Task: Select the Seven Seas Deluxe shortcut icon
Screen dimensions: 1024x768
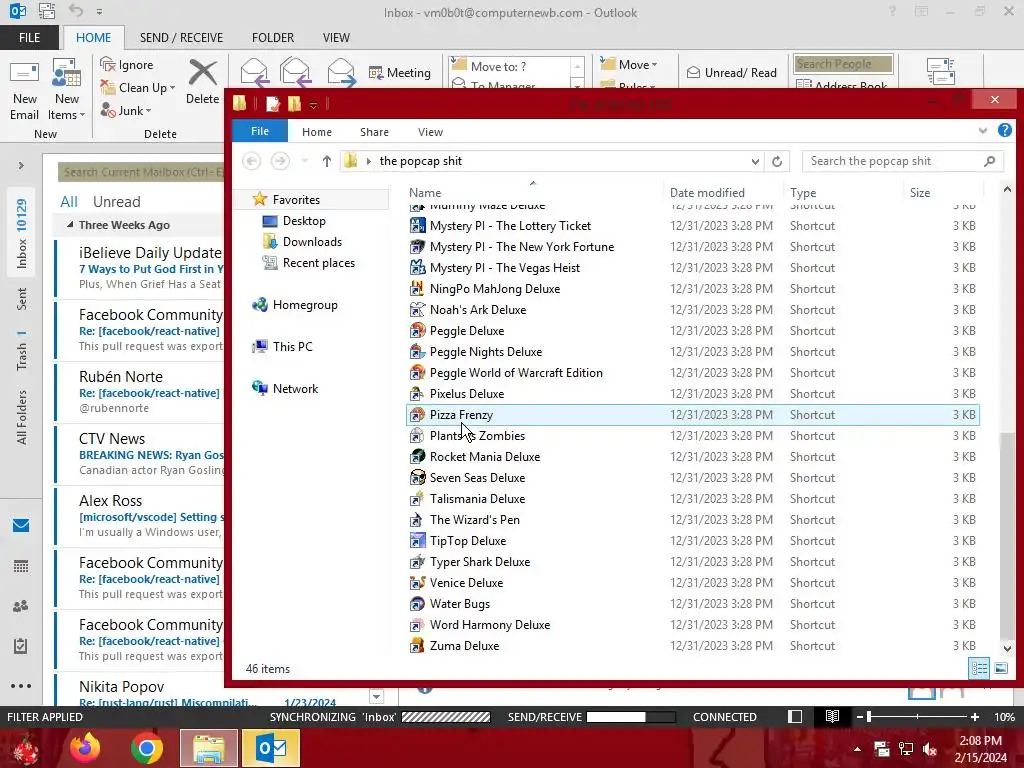Action: coord(417,478)
